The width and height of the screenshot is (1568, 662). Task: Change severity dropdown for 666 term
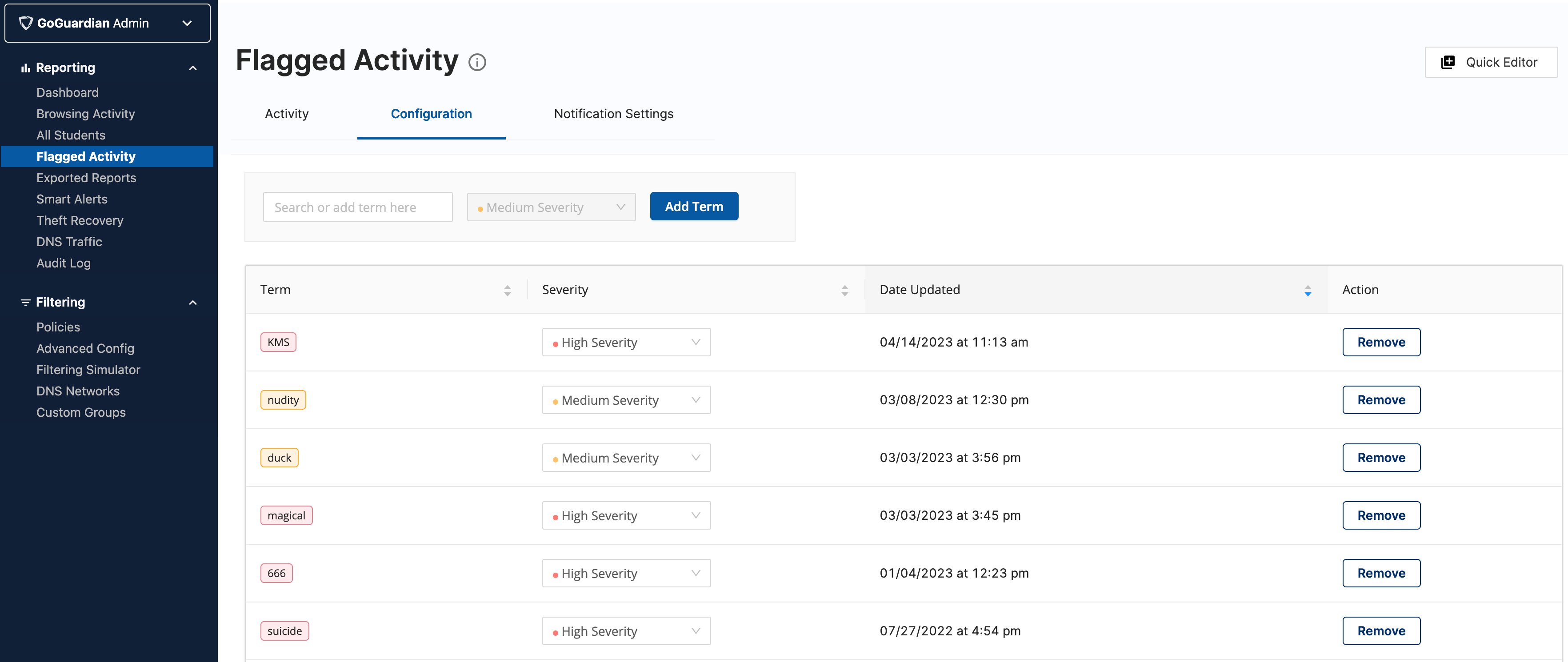click(x=626, y=573)
